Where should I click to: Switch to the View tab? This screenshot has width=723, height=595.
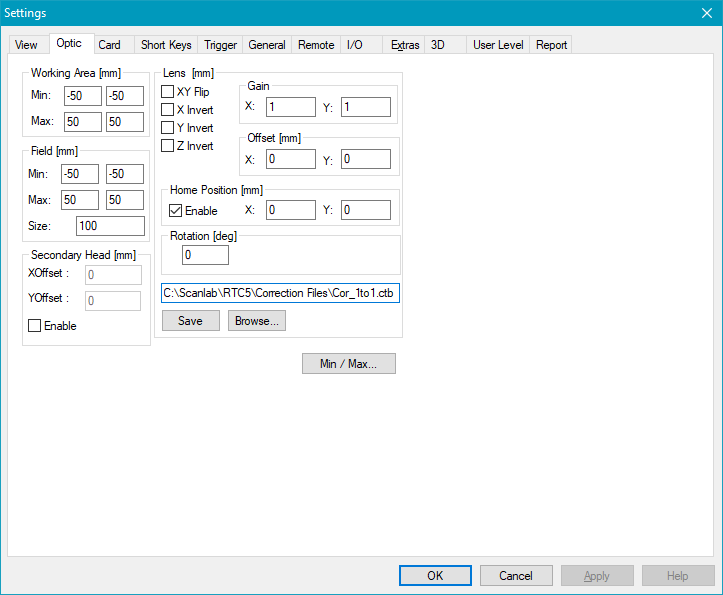[26, 45]
